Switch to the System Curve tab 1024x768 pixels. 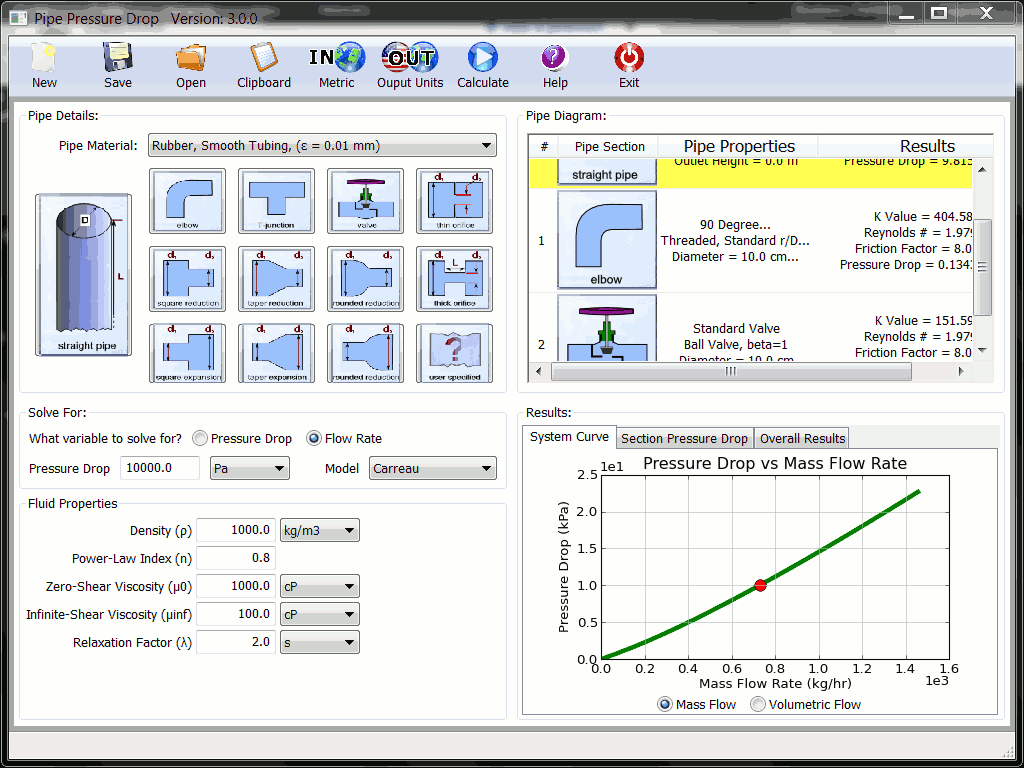tap(569, 437)
